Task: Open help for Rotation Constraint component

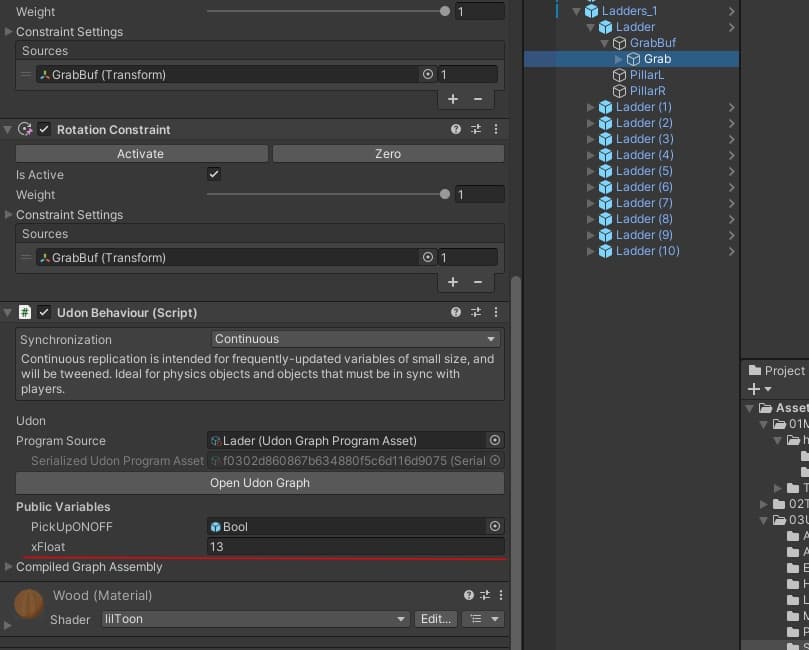Action: (x=456, y=130)
